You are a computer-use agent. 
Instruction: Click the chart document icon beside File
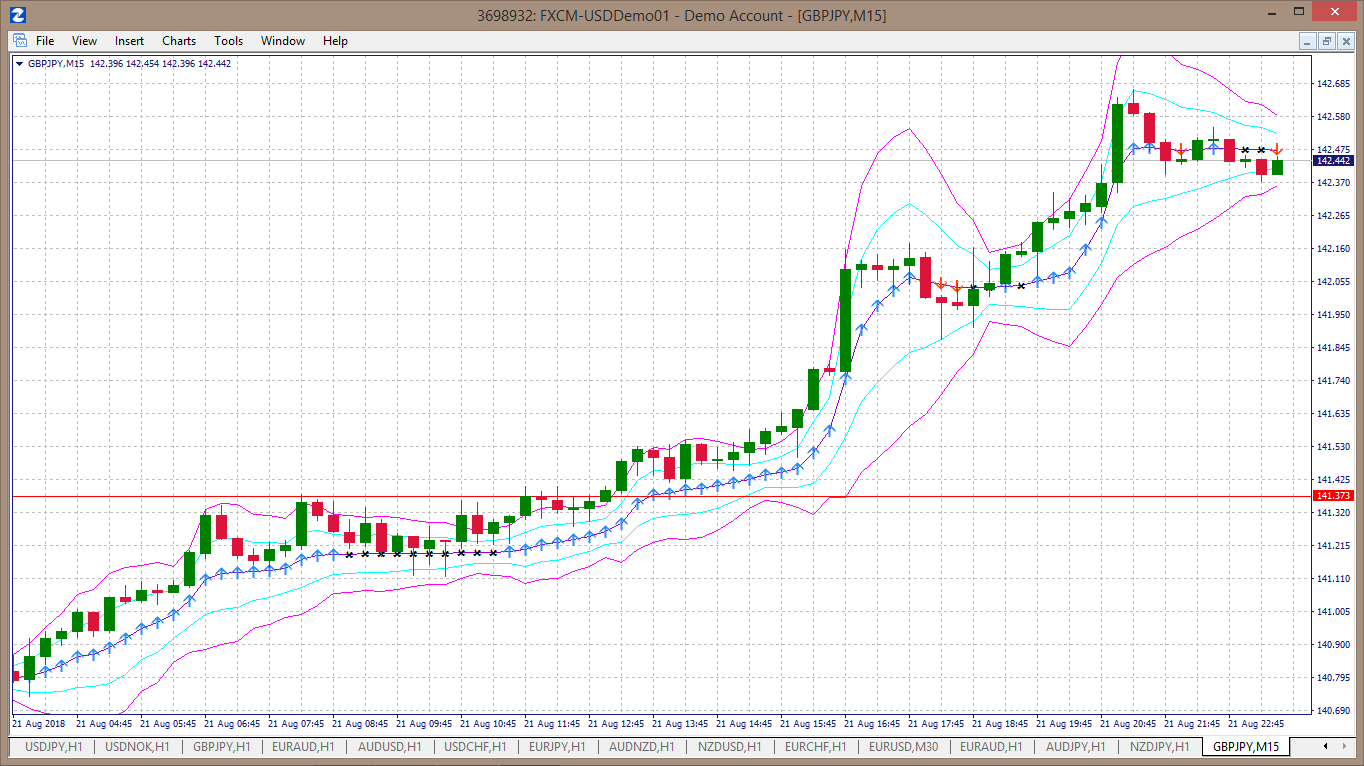pyautogui.click(x=20, y=41)
